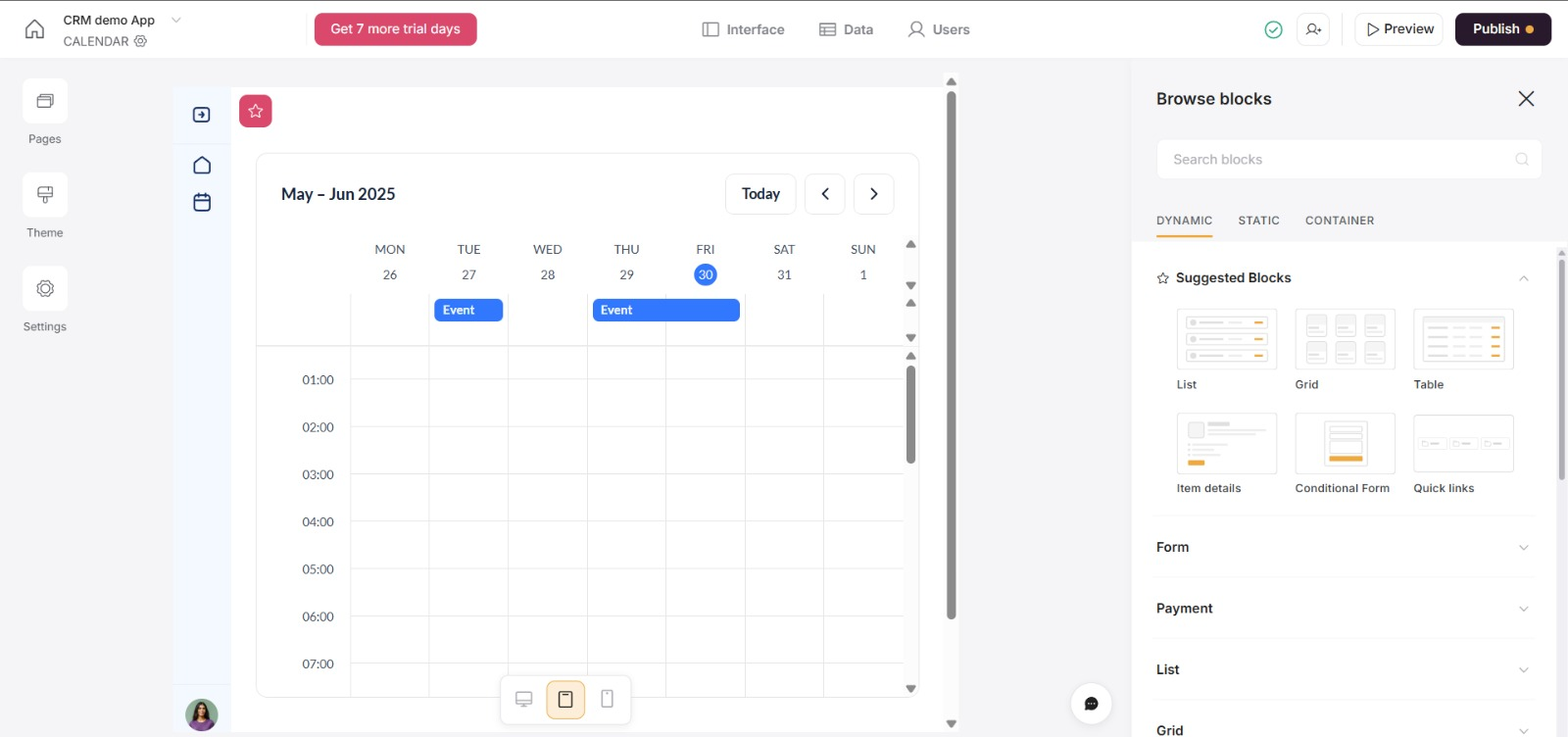This screenshot has height=737, width=1568.
Task: Add the suggested Grid block thumbnail
Action: coord(1345,339)
